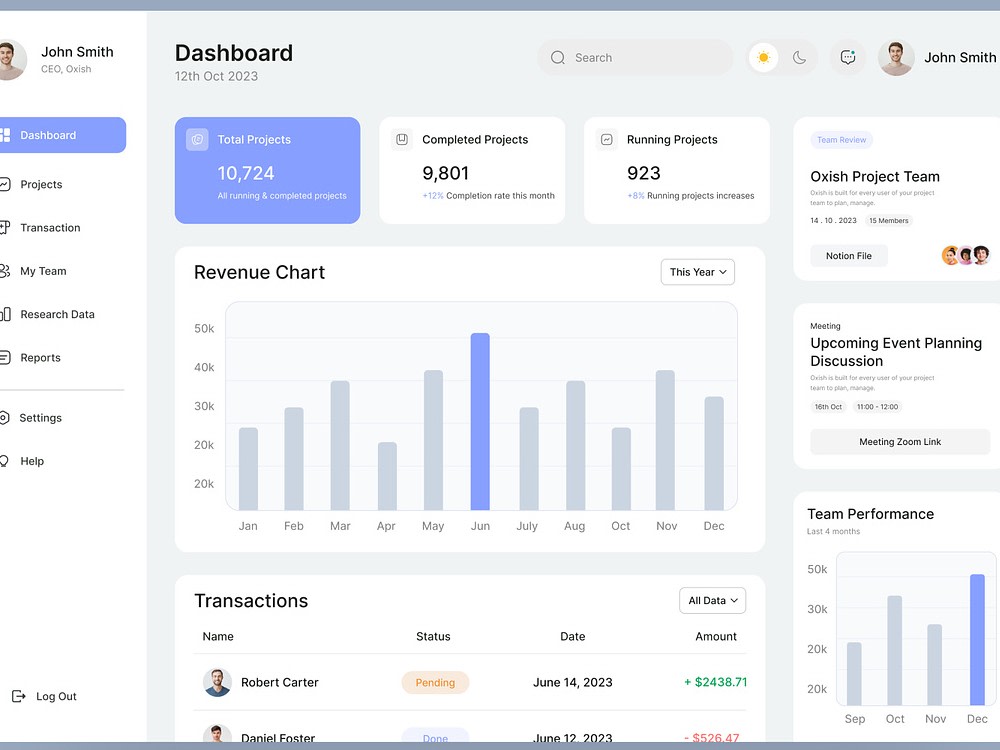Click the Meeting Zoom Link button

[900, 442]
